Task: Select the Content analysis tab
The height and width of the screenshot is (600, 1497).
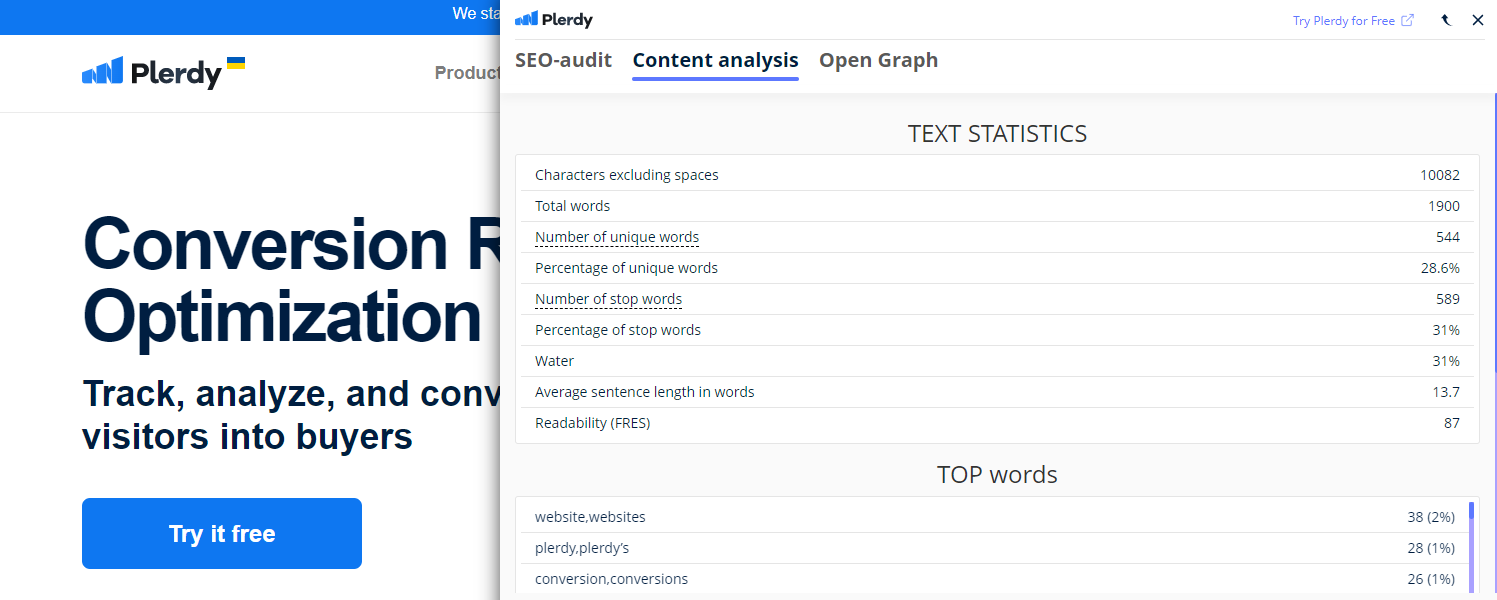Action: 716,60
